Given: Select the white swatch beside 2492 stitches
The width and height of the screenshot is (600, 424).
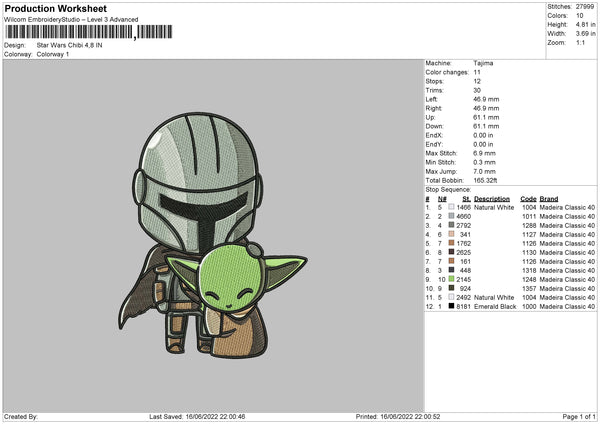Looking at the screenshot, I should click(451, 297).
